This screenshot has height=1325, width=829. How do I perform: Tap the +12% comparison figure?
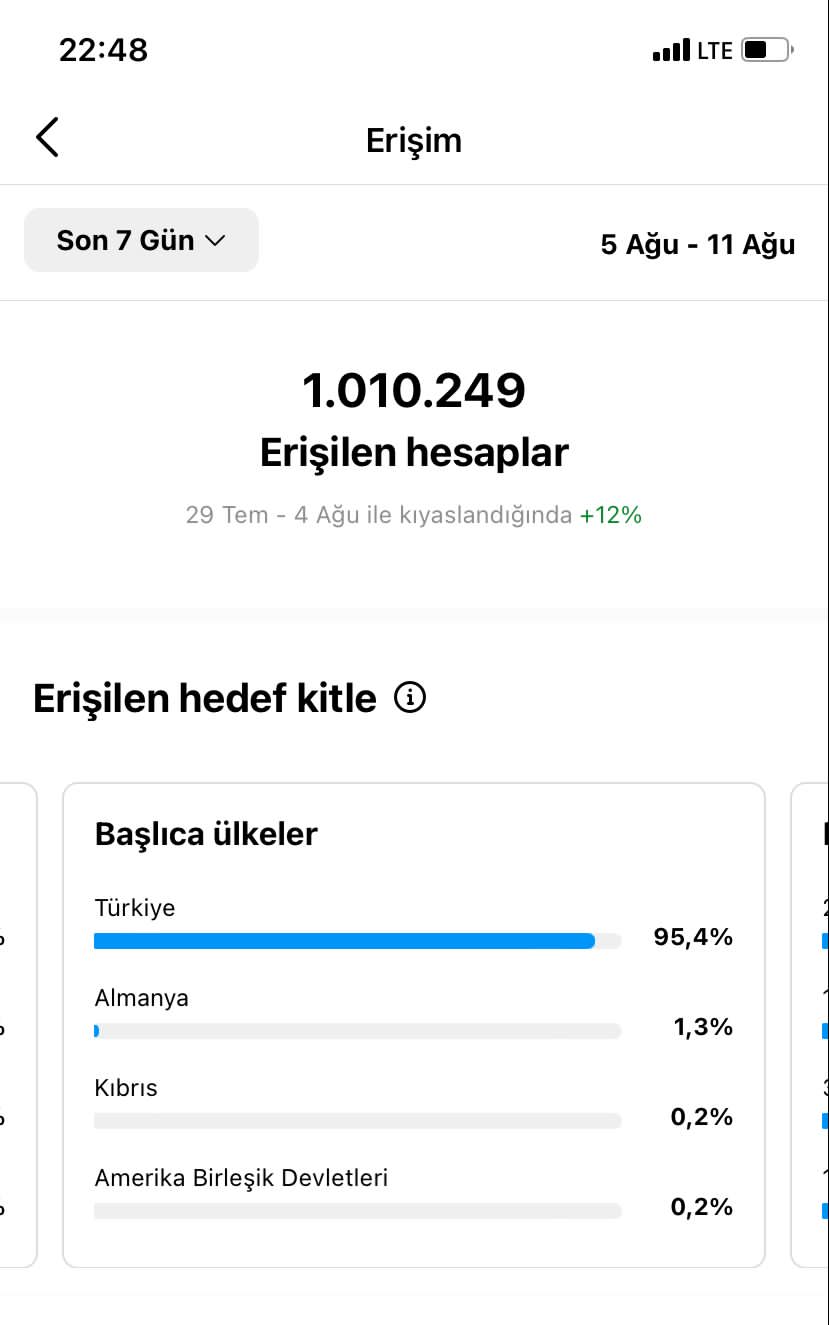[x=611, y=515]
